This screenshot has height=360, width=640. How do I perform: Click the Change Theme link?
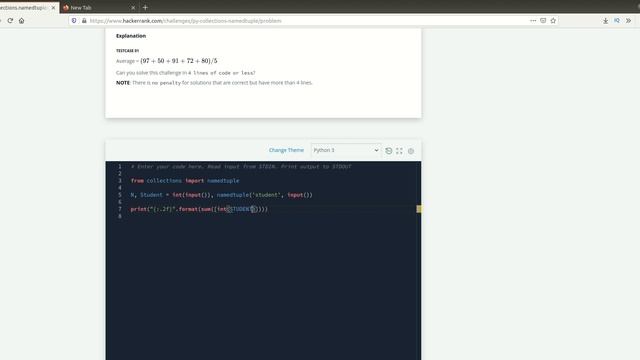coord(286,150)
